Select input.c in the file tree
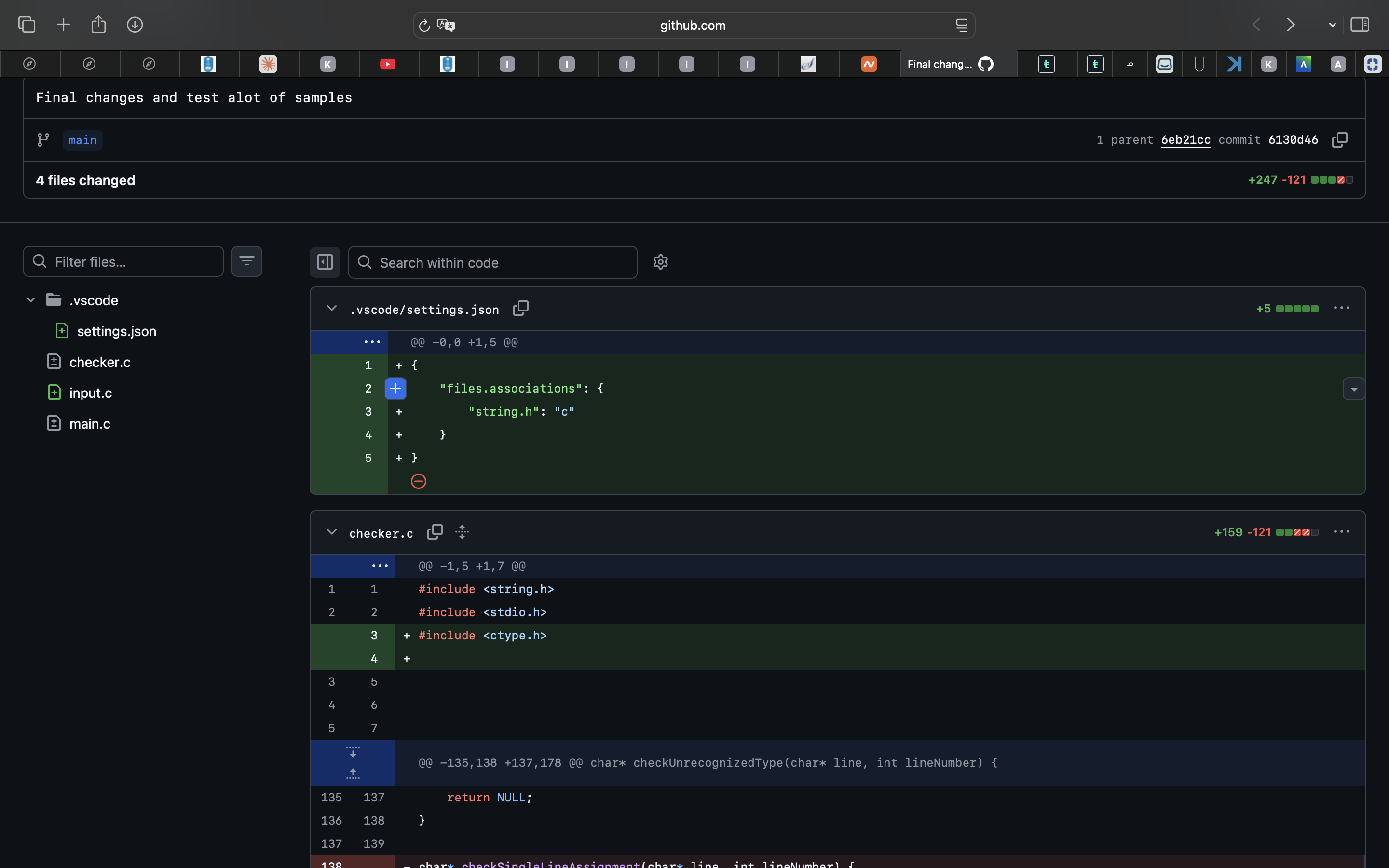1389x868 pixels. 91,393
